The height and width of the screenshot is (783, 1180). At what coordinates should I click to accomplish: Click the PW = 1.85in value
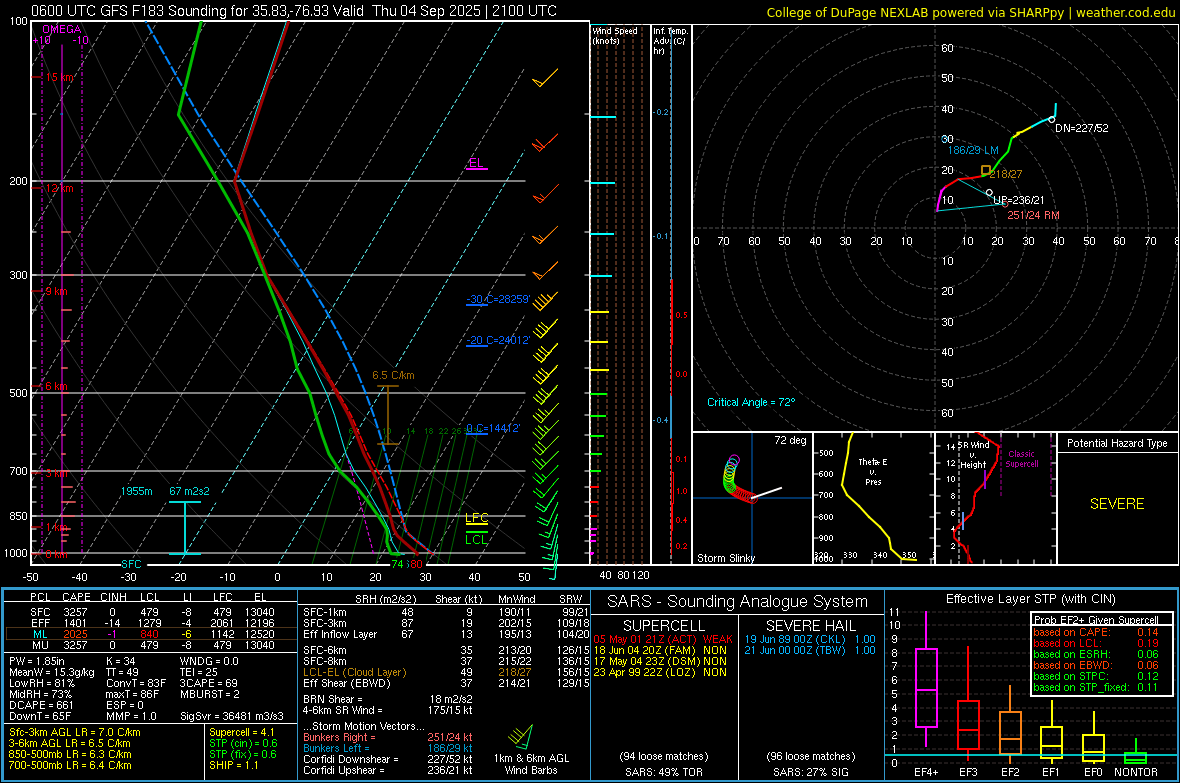(x=36, y=661)
